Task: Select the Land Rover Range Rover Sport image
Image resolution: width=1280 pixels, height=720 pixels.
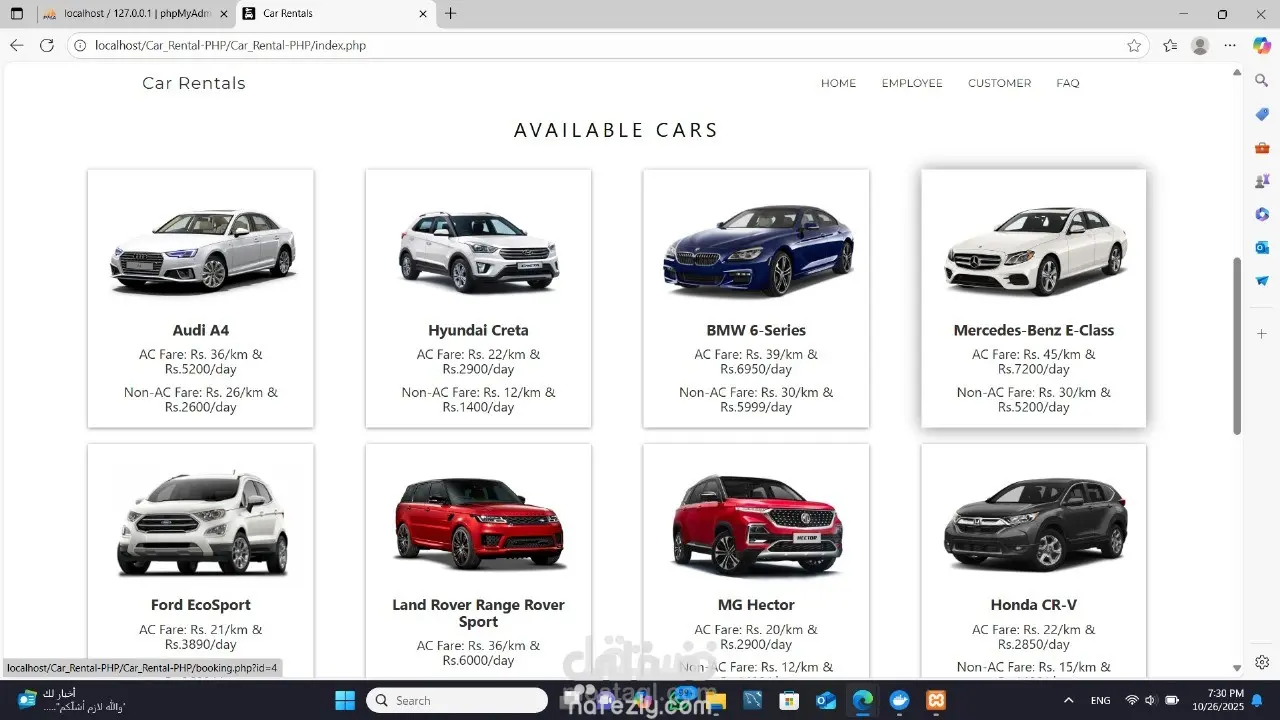Action: (x=479, y=523)
